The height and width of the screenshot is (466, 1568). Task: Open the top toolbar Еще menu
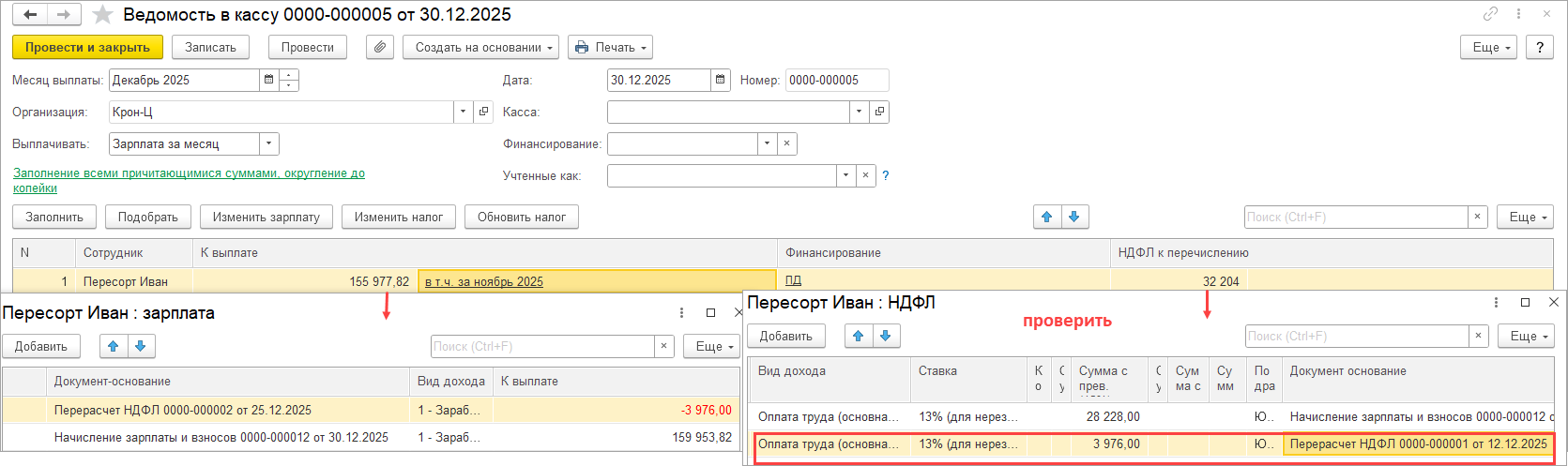[1489, 47]
